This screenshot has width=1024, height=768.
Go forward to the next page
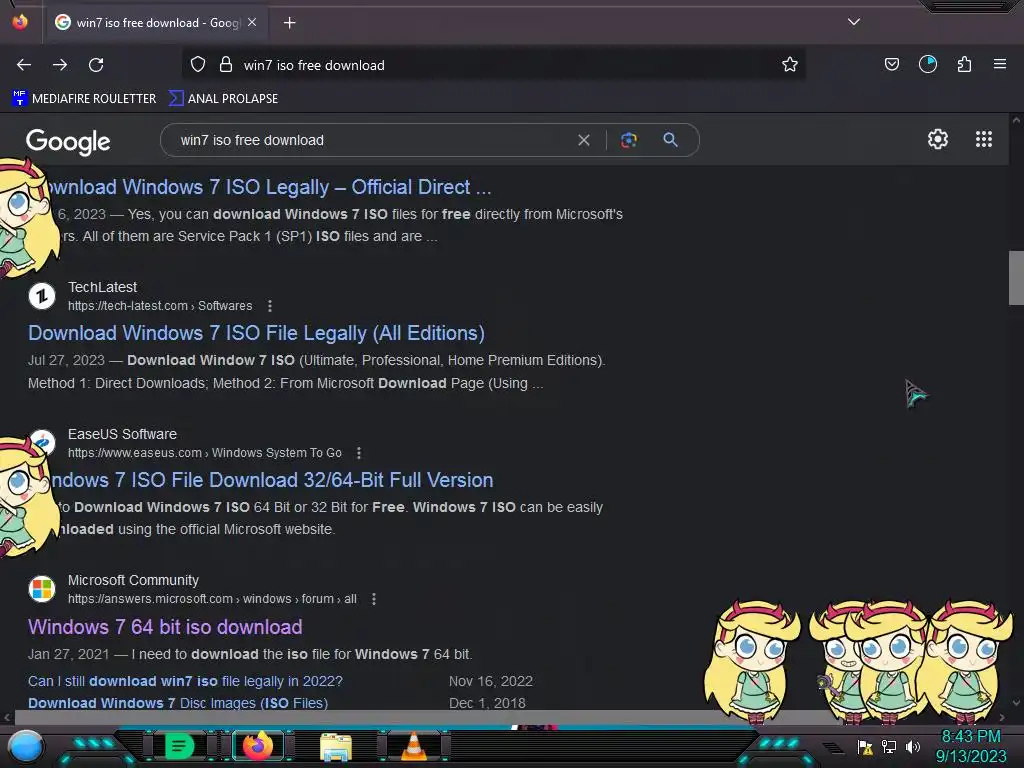pos(60,65)
